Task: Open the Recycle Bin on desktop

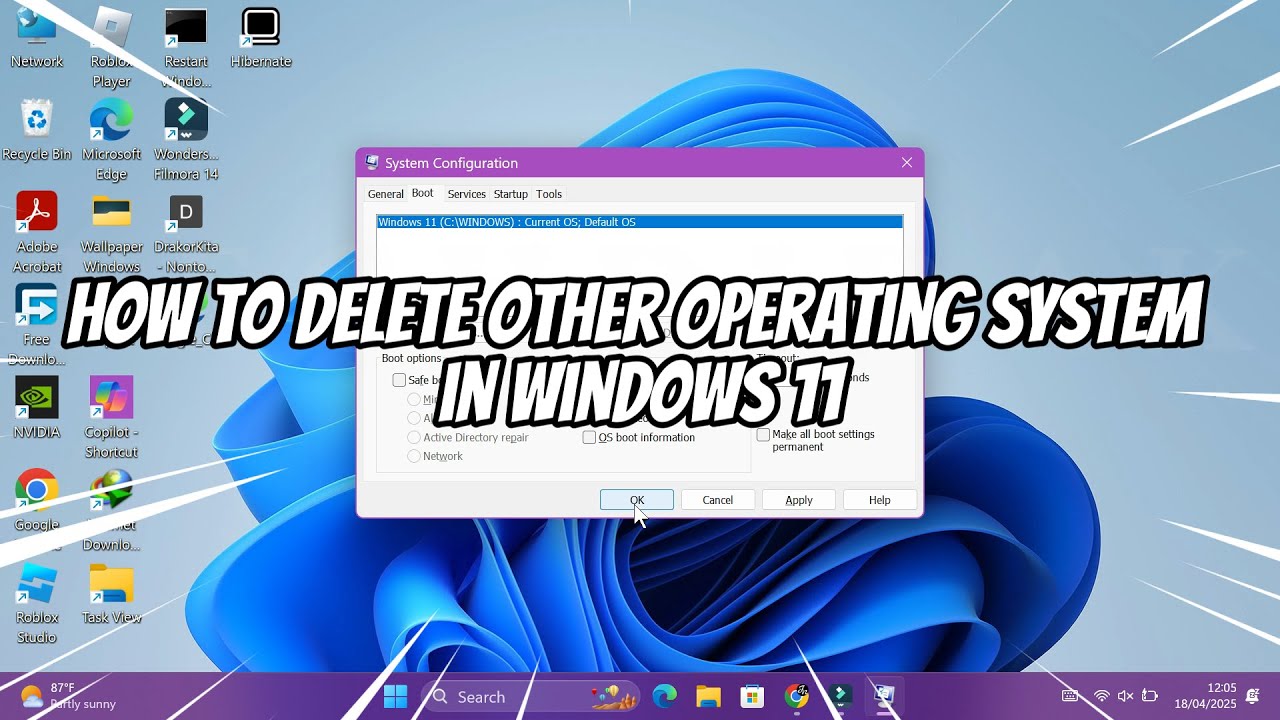Action: (37, 131)
